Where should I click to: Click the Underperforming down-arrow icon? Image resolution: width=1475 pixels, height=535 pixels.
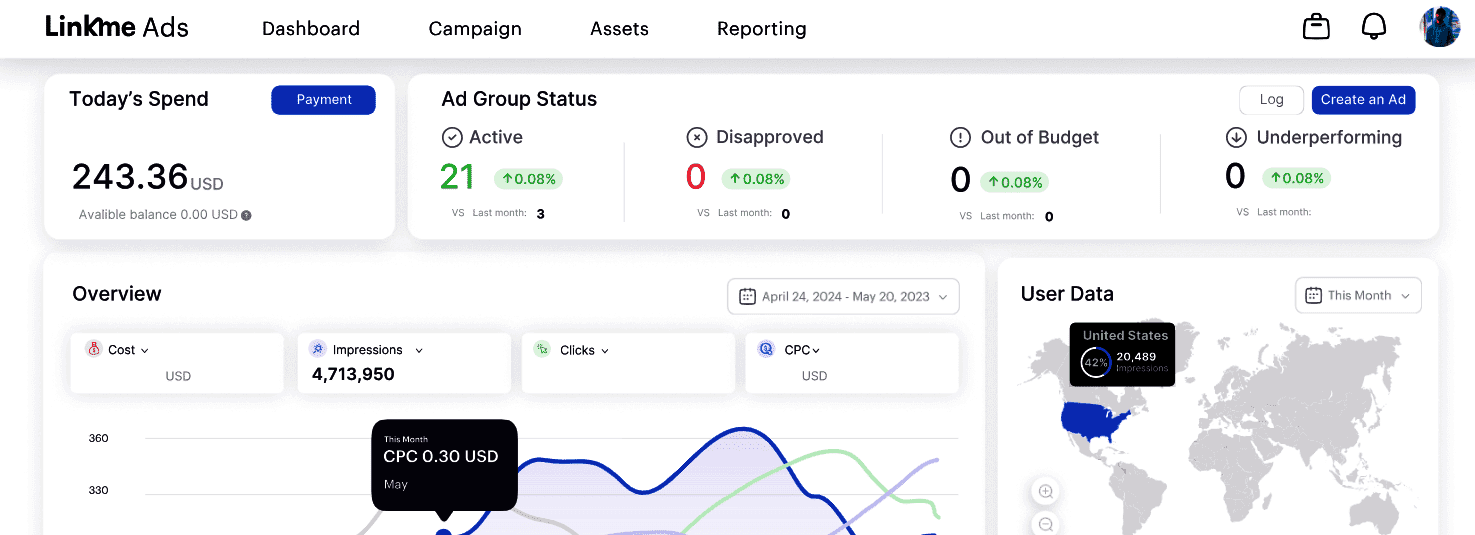coord(1236,137)
